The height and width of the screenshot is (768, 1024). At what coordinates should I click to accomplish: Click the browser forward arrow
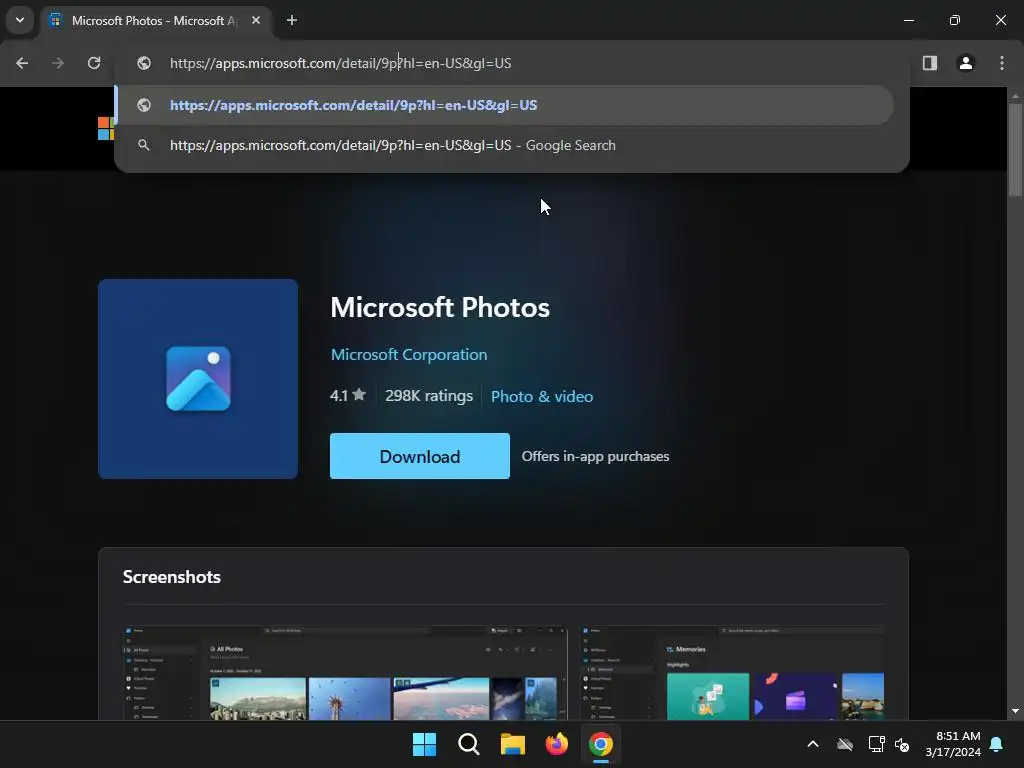(x=58, y=63)
